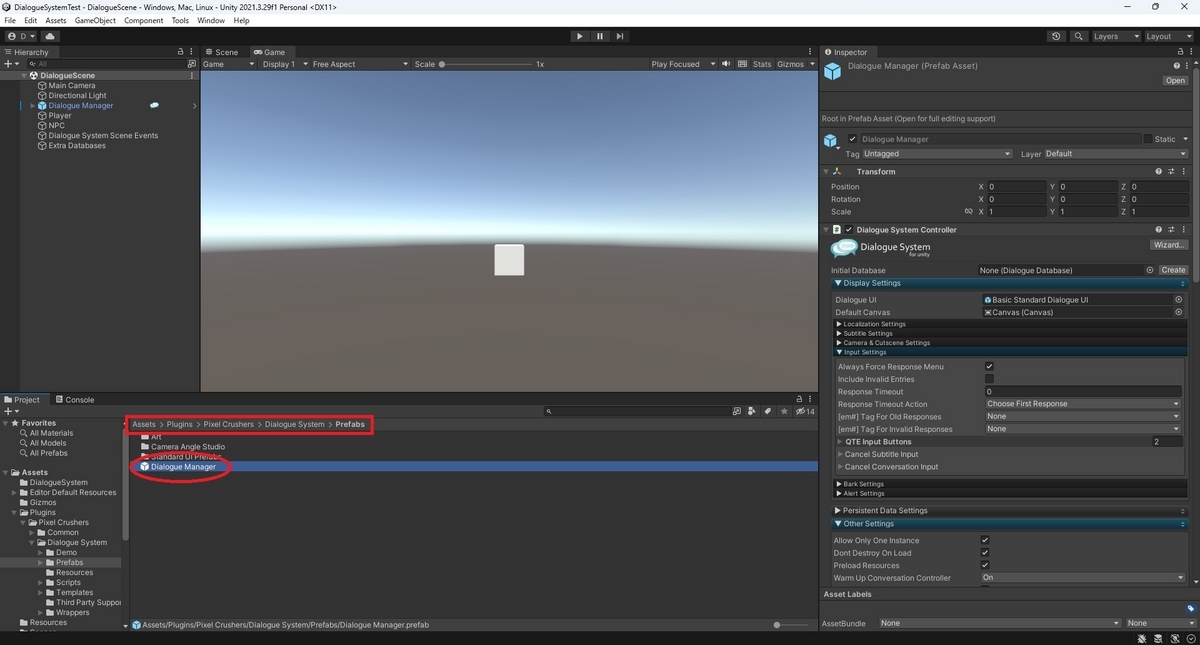
Task: Open the File menu
Action: pos(10,20)
